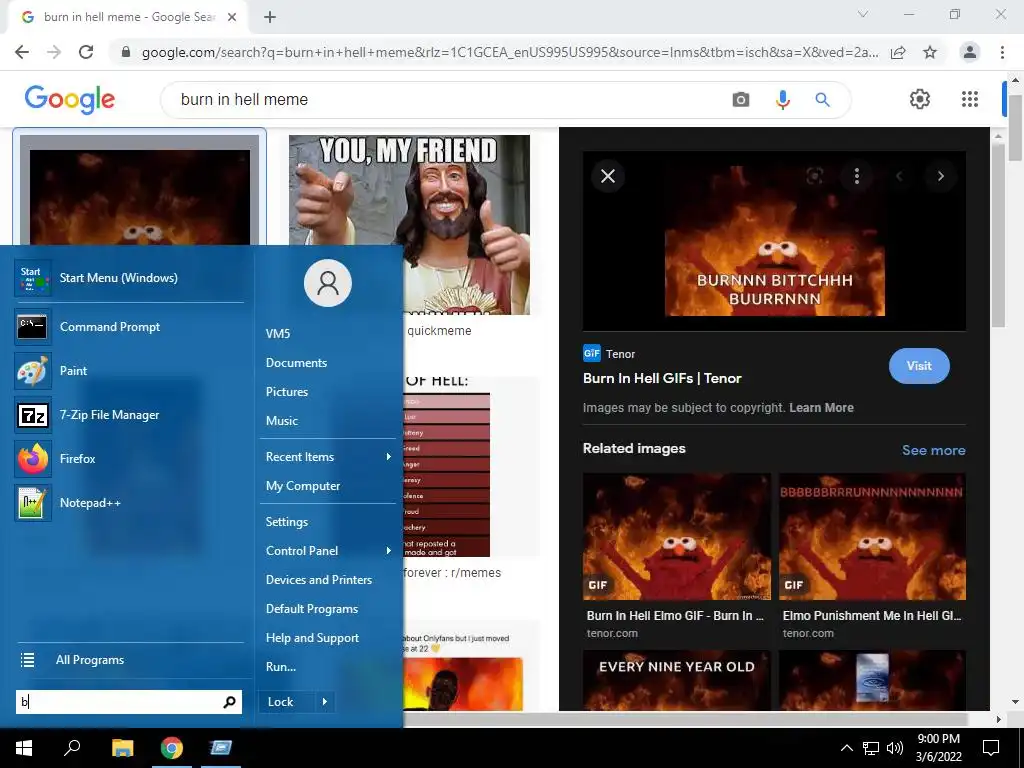Open Command Prompt from start menu

pos(129,327)
